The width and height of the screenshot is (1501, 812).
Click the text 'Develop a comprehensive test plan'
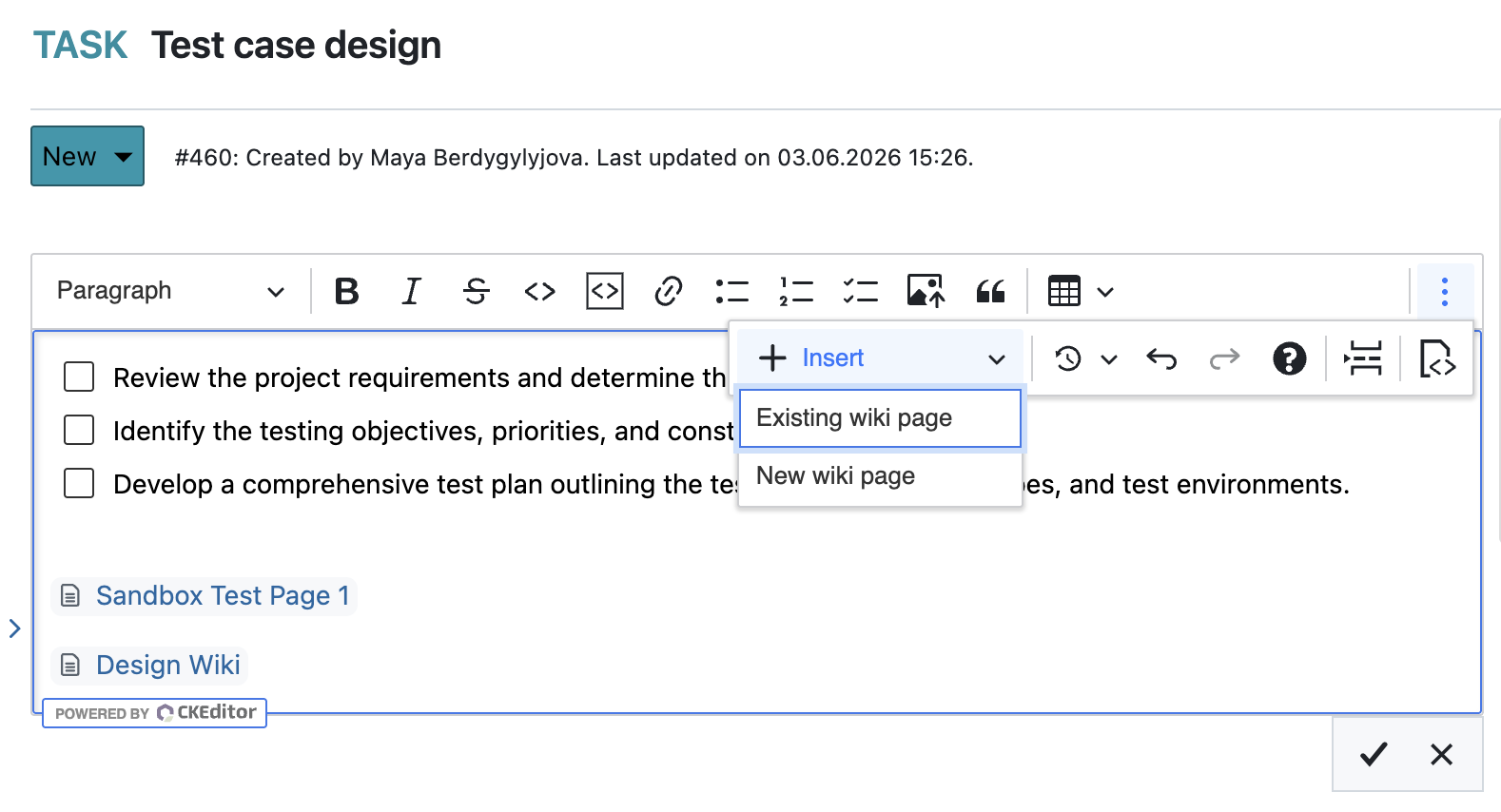tap(327, 485)
